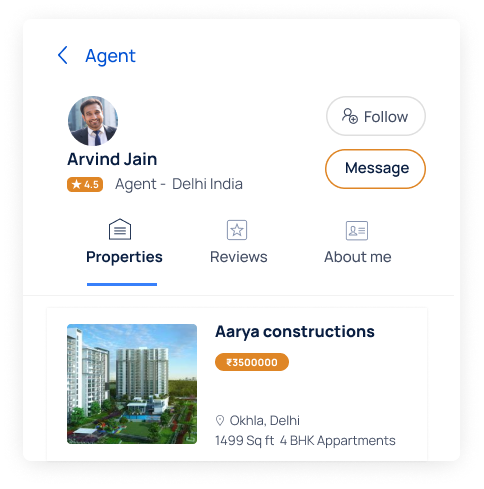Click the star icon above Reviews

click(x=237, y=230)
